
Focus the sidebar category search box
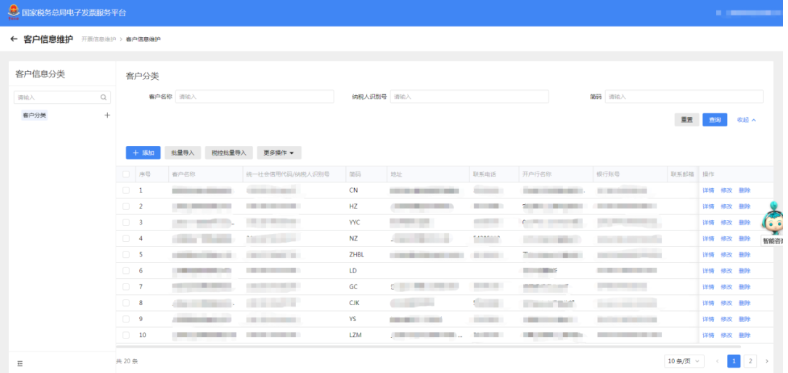62,98
